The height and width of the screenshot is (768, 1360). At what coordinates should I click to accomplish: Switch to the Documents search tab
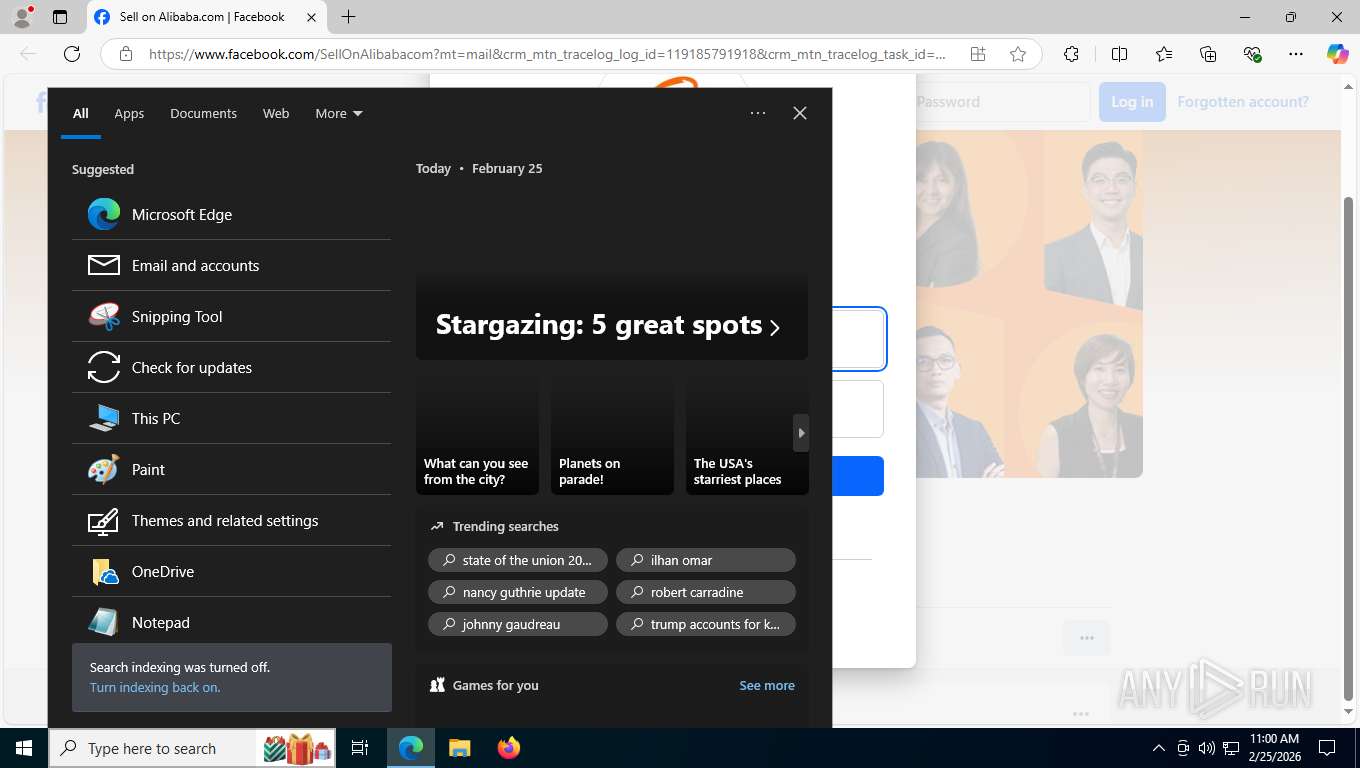click(x=203, y=113)
